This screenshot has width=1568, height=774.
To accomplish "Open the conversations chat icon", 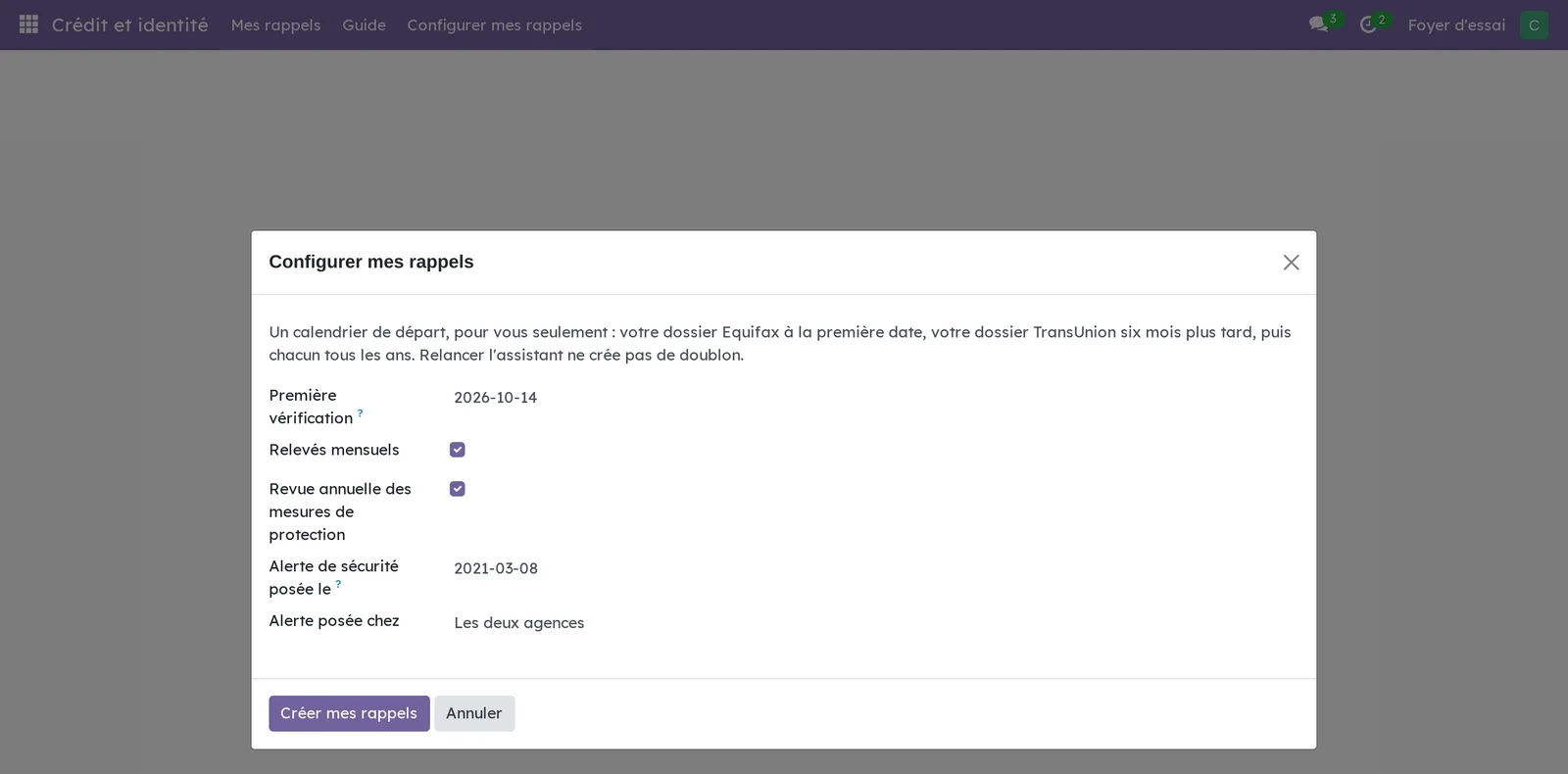I will [x=1318, y=24].
